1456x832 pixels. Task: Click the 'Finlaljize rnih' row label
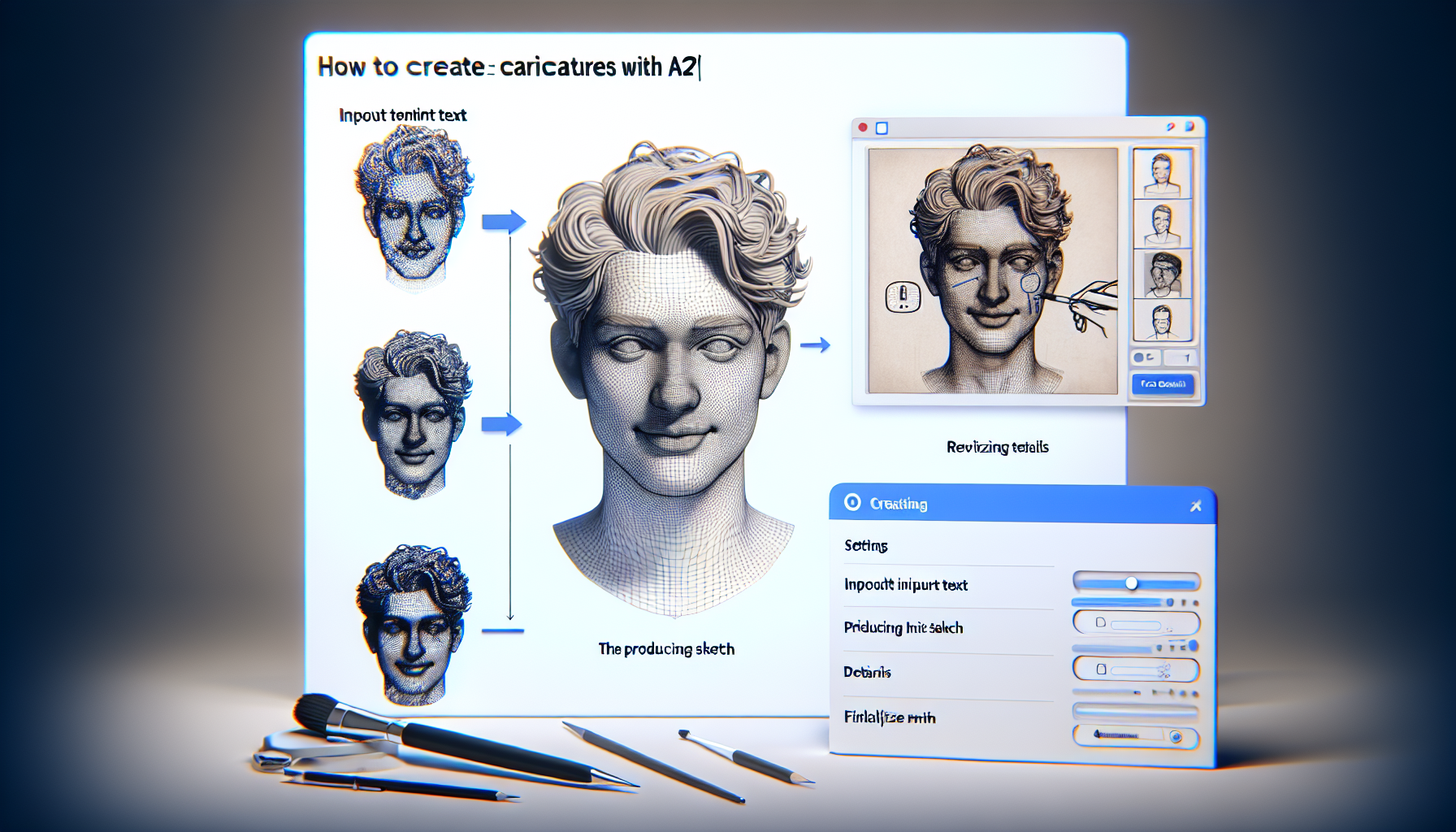coord(890,717)
